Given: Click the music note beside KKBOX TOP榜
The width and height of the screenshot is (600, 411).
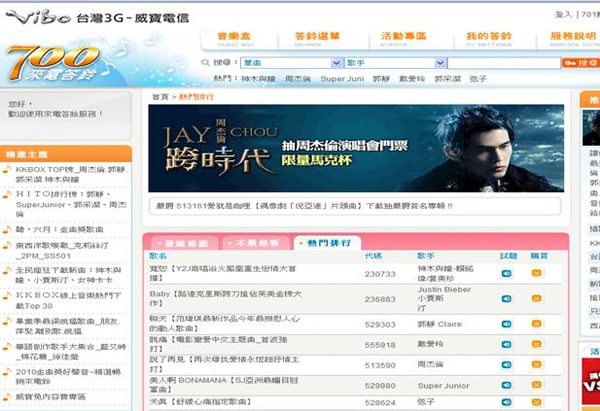Looking at the screenshot, I should tap(7, 170).
